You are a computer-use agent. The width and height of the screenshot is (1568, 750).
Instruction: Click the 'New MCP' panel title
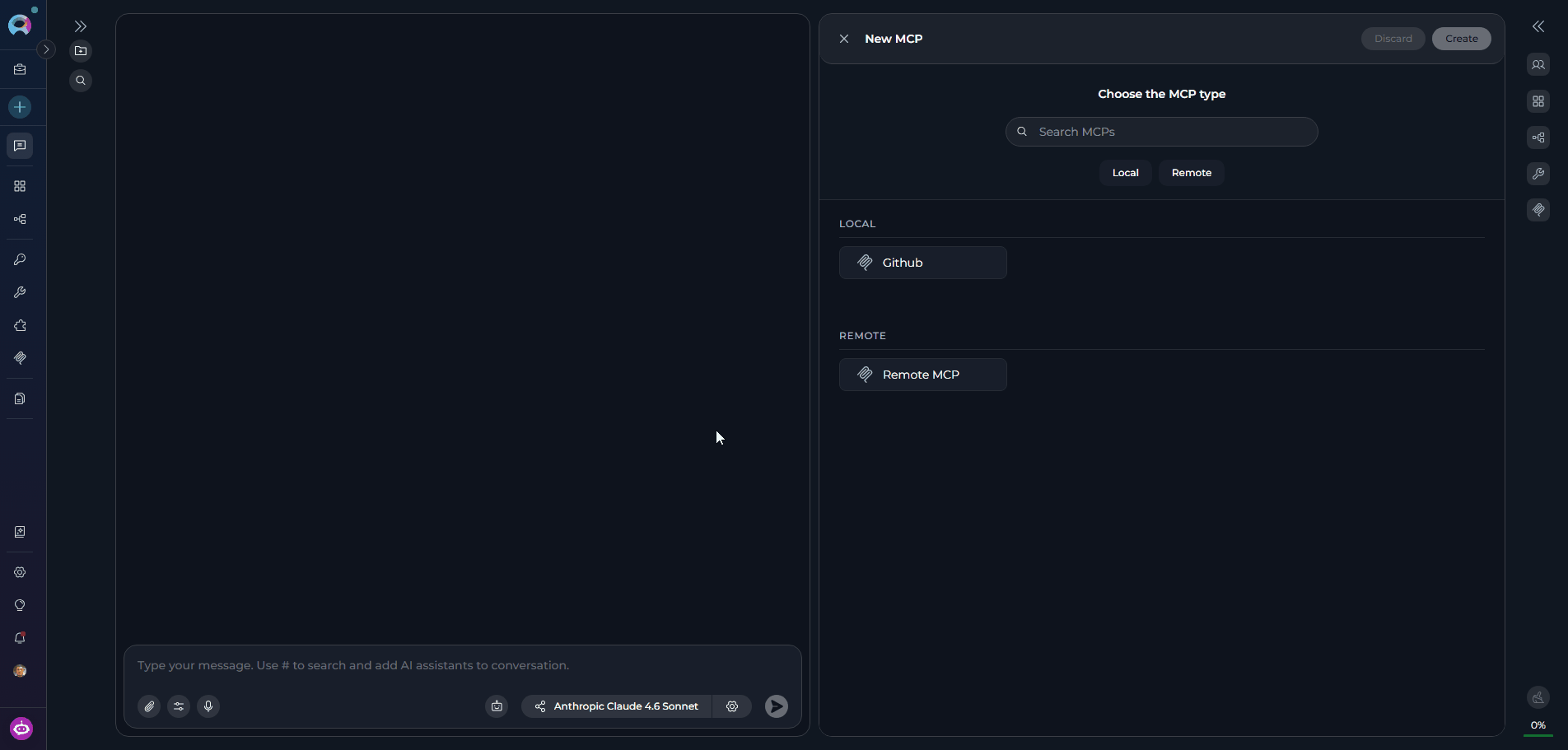(x=894, y=39)
